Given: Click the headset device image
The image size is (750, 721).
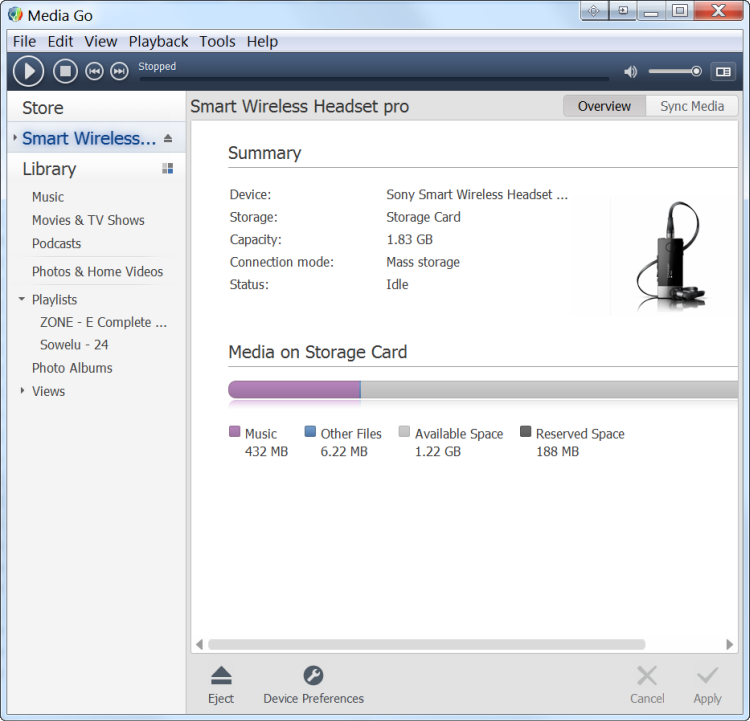Looking at the screenshot, I should 672,257.
